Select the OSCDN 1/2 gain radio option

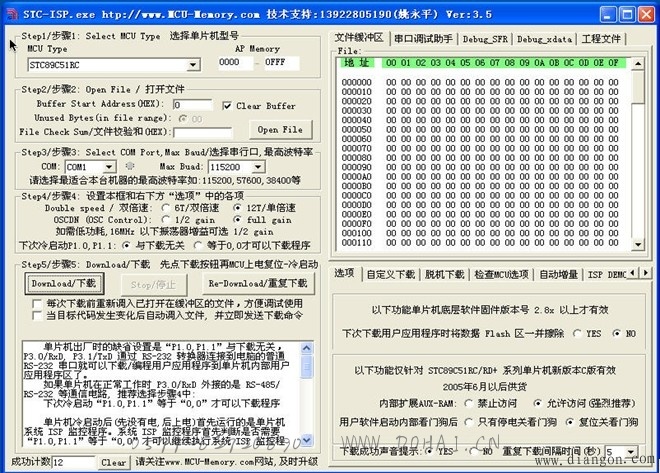tap(166, 220)
